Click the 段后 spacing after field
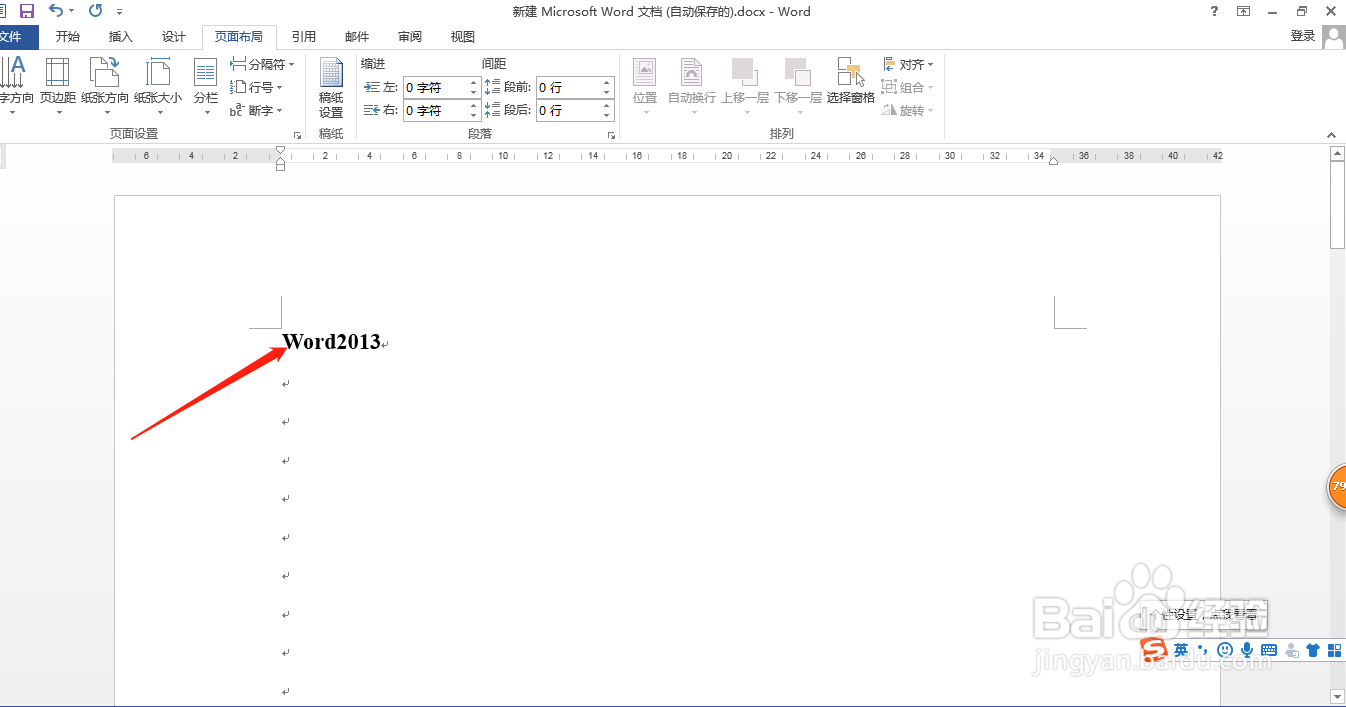 pos(568,110)
